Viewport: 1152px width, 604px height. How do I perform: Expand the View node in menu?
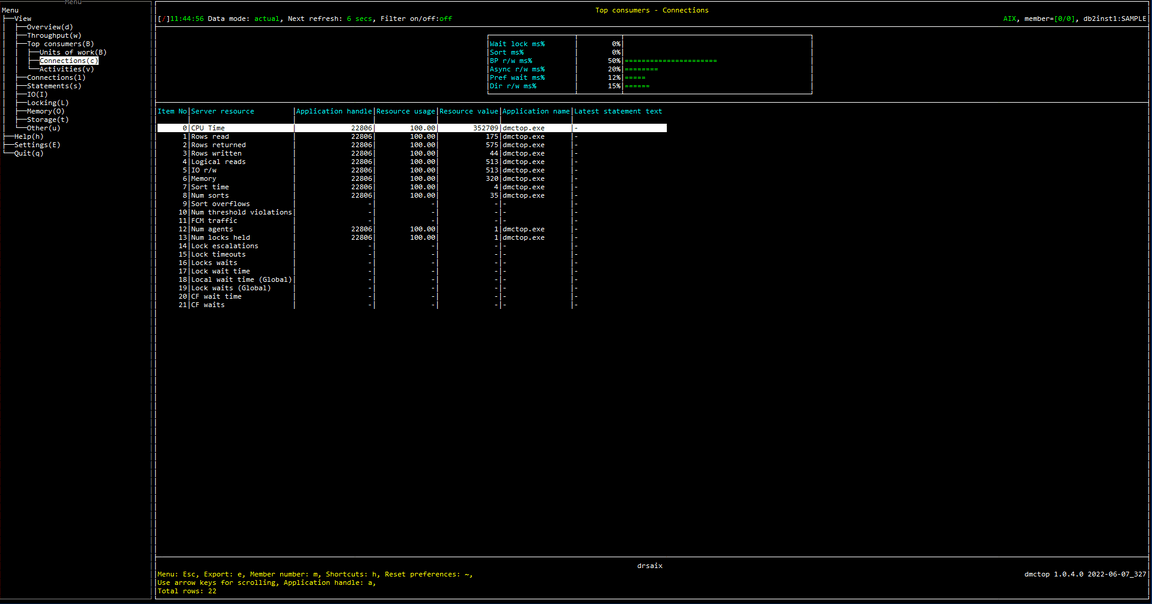(x=23, y=18)
